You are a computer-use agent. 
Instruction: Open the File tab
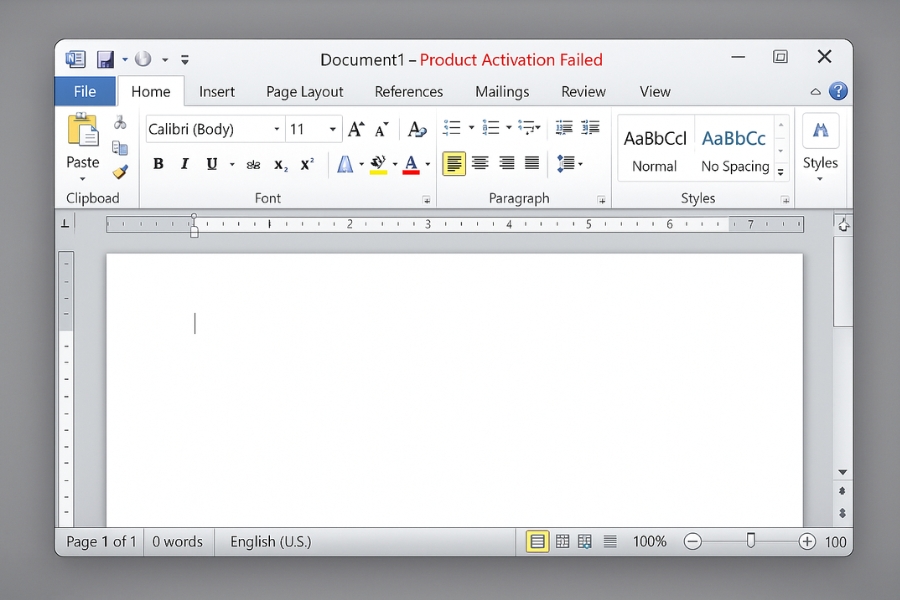85,91
